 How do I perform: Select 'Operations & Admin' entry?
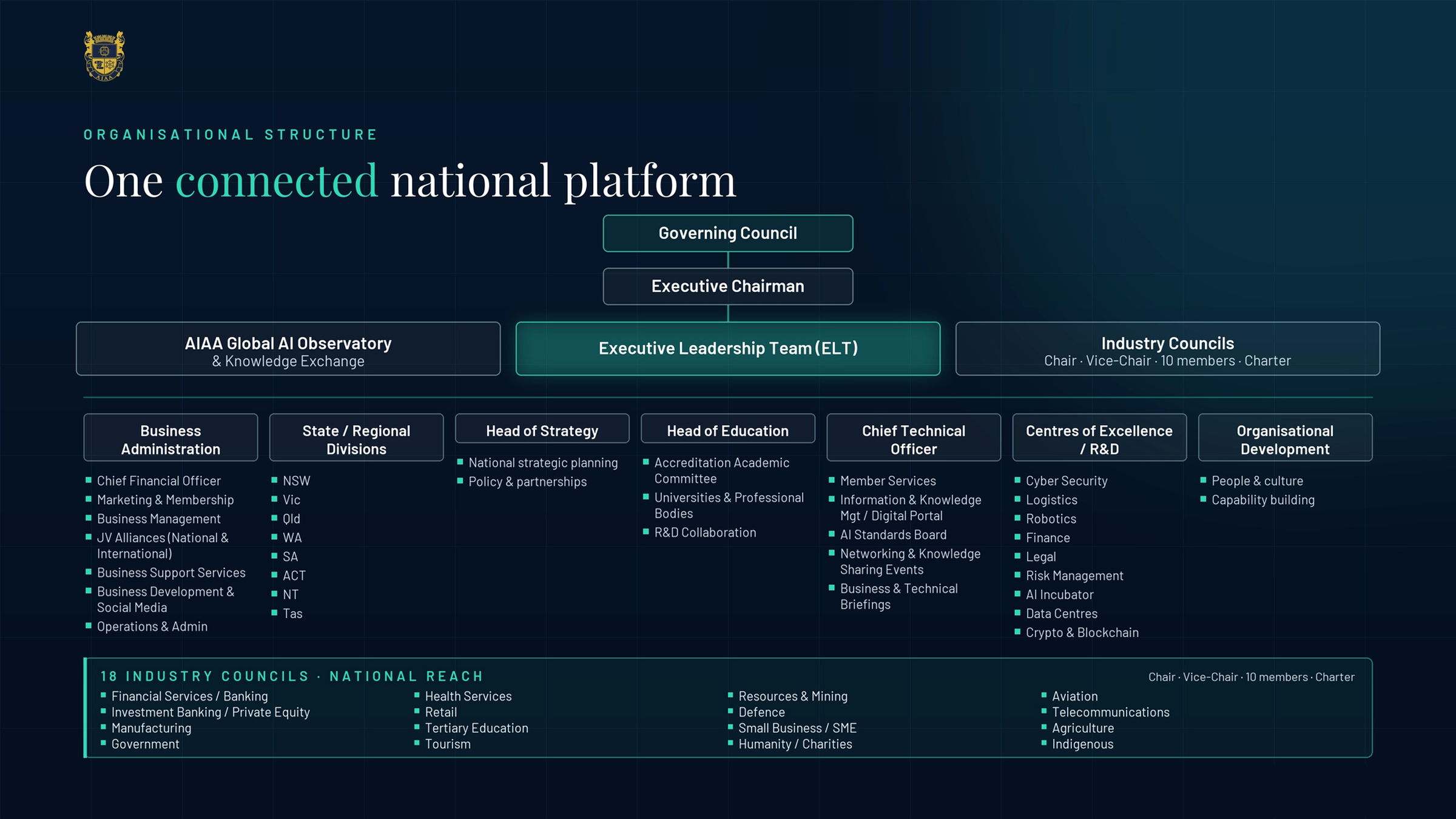pyautogui.click(x=152, y=627)
